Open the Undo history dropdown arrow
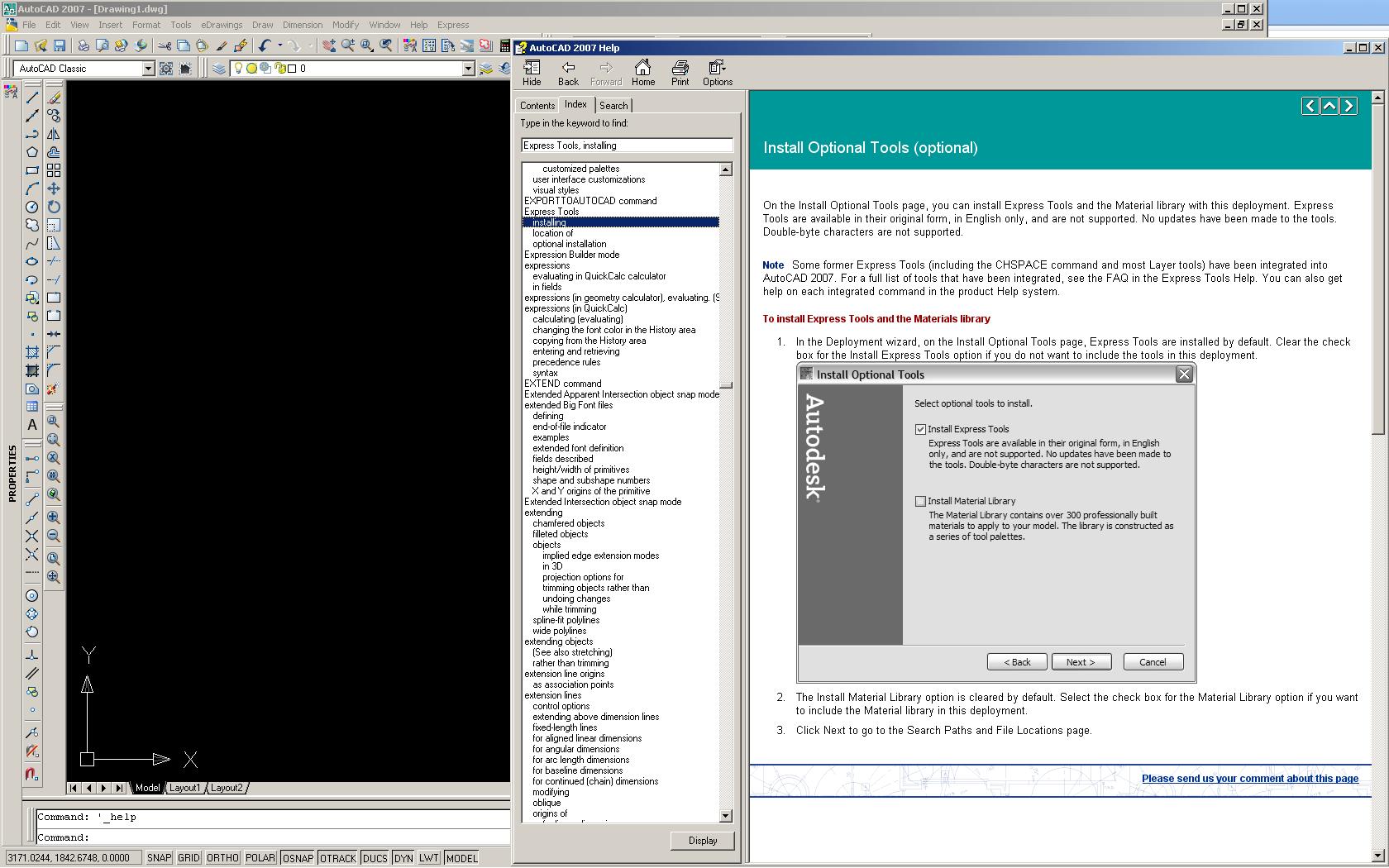The height and width of the screenshot is (868, 1389). coord(279,46)
